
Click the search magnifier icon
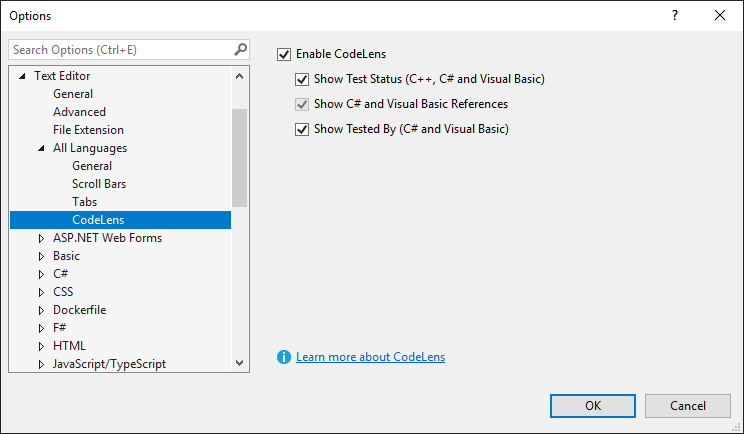[241, 49]
